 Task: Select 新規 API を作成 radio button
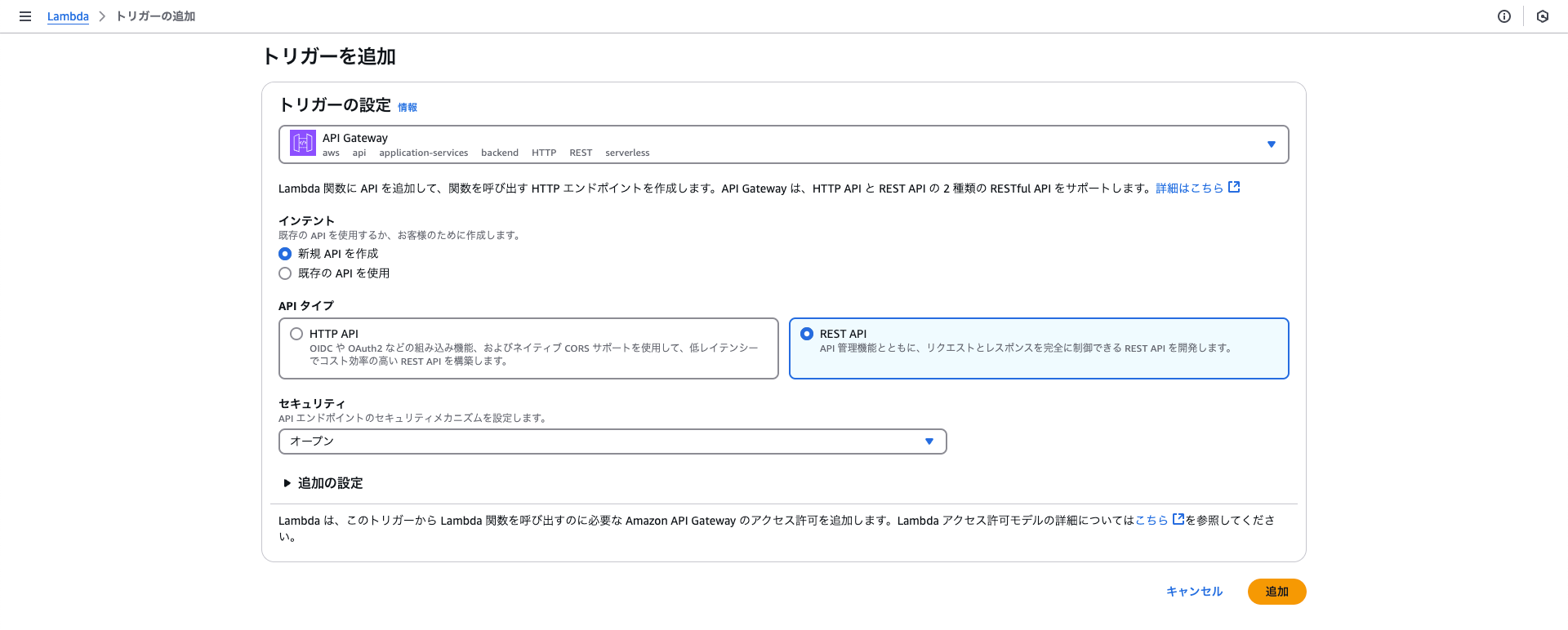(285, 254)
